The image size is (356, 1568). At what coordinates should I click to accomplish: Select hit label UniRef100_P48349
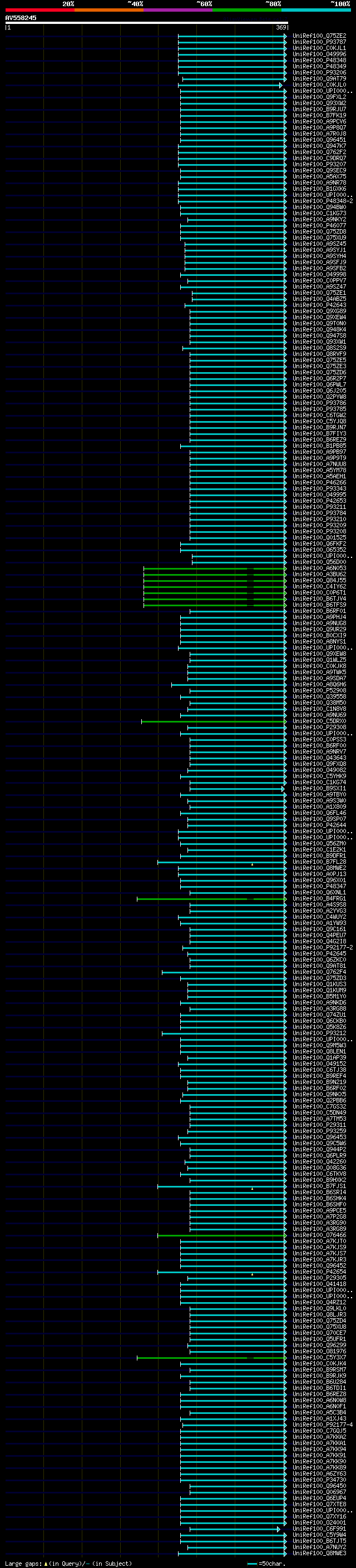coord(319,66)
